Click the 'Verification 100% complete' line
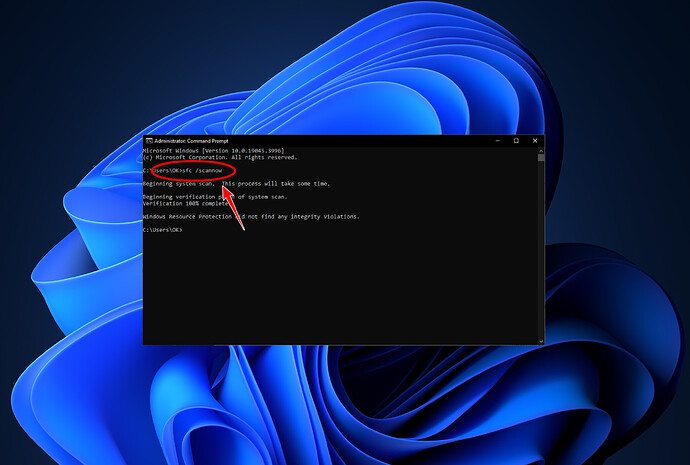The image size is (690, 465). click(181, 203)
